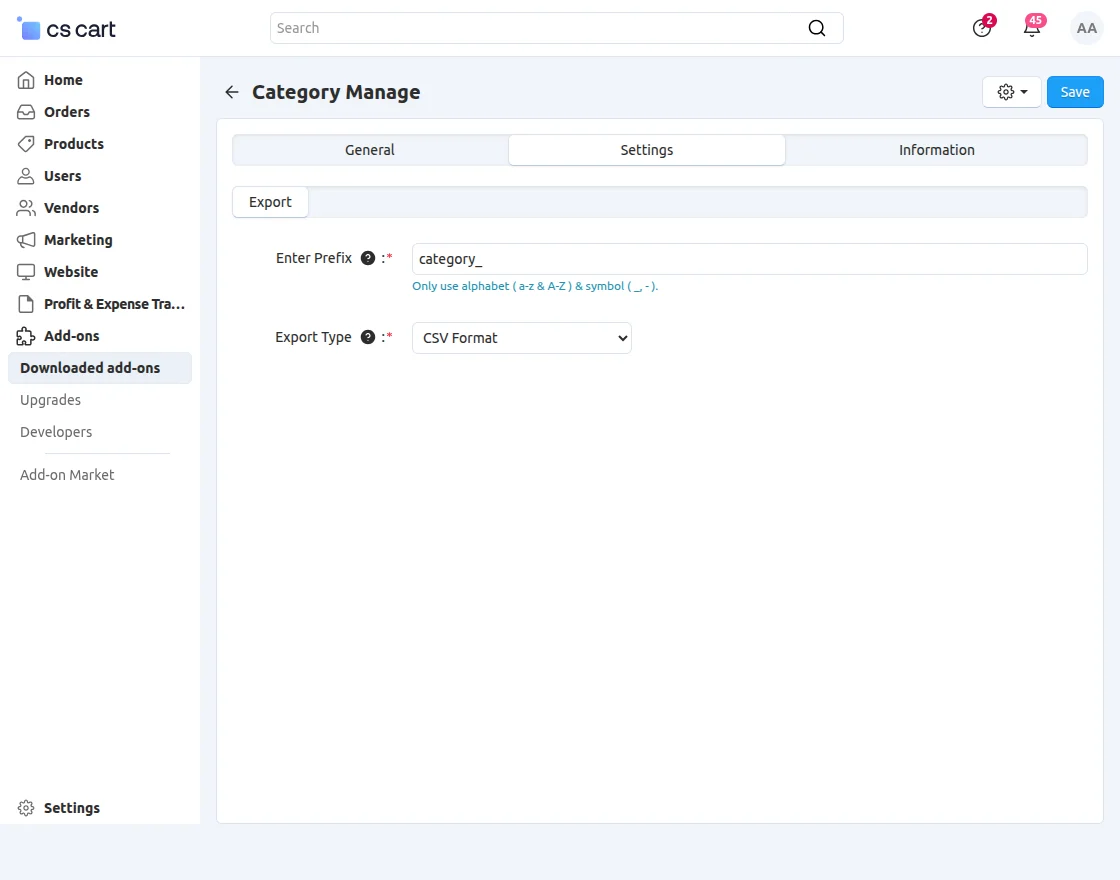Click the Marketing megaphone icon

point(25,239)
